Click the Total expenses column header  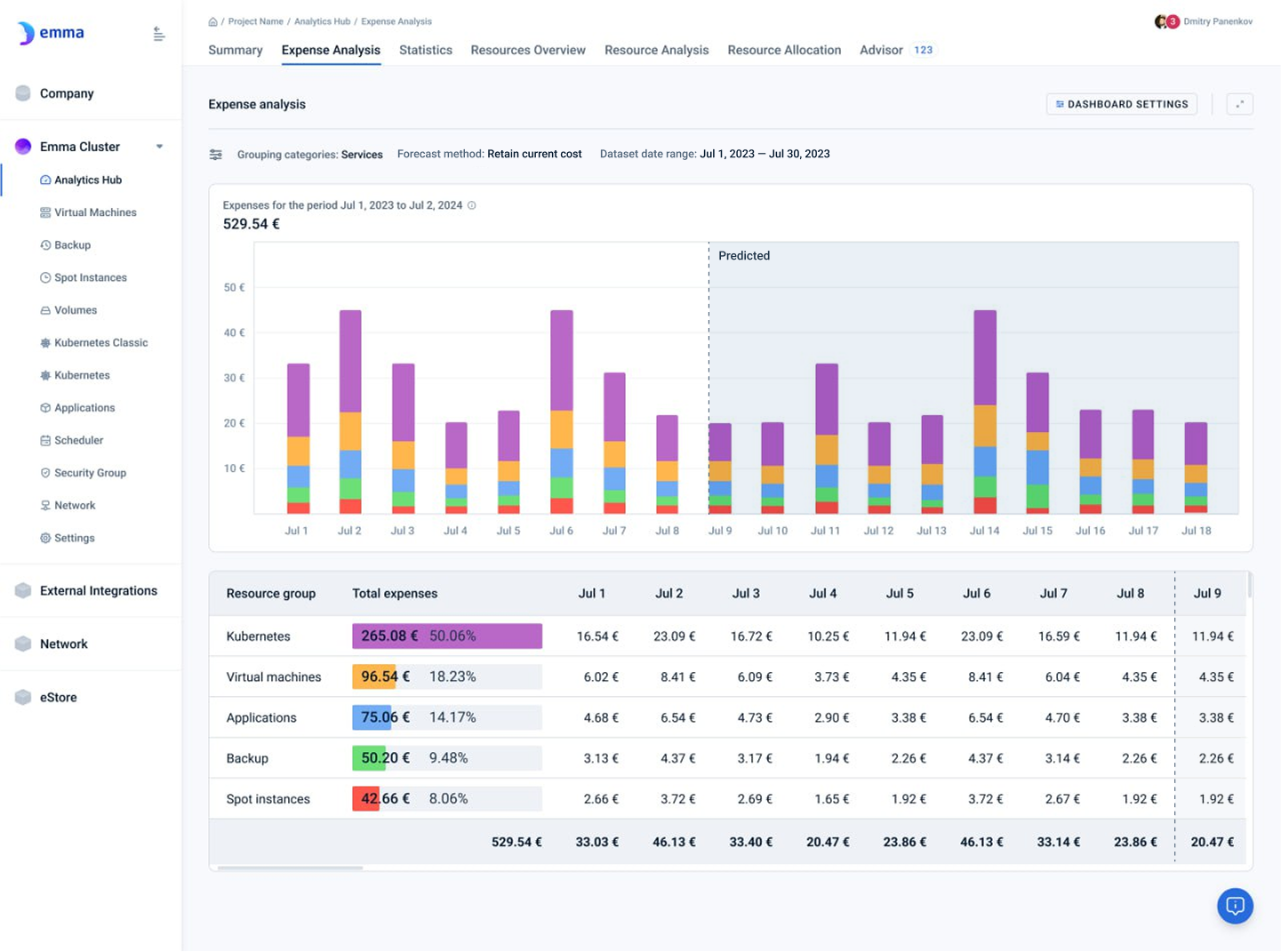[395, 594]
